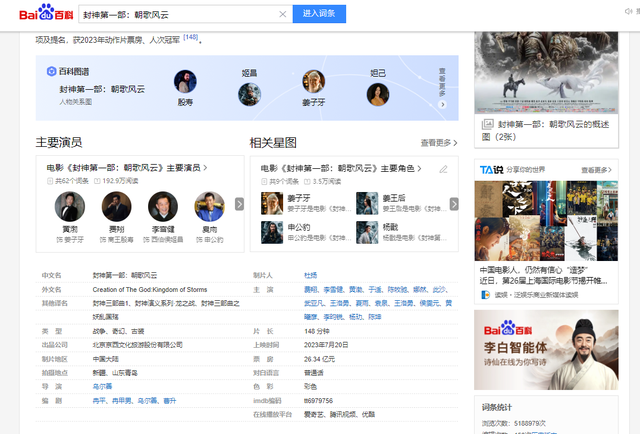
Task: Open 姜子牙 avatar in relationship graph
Action: [313, 81]
